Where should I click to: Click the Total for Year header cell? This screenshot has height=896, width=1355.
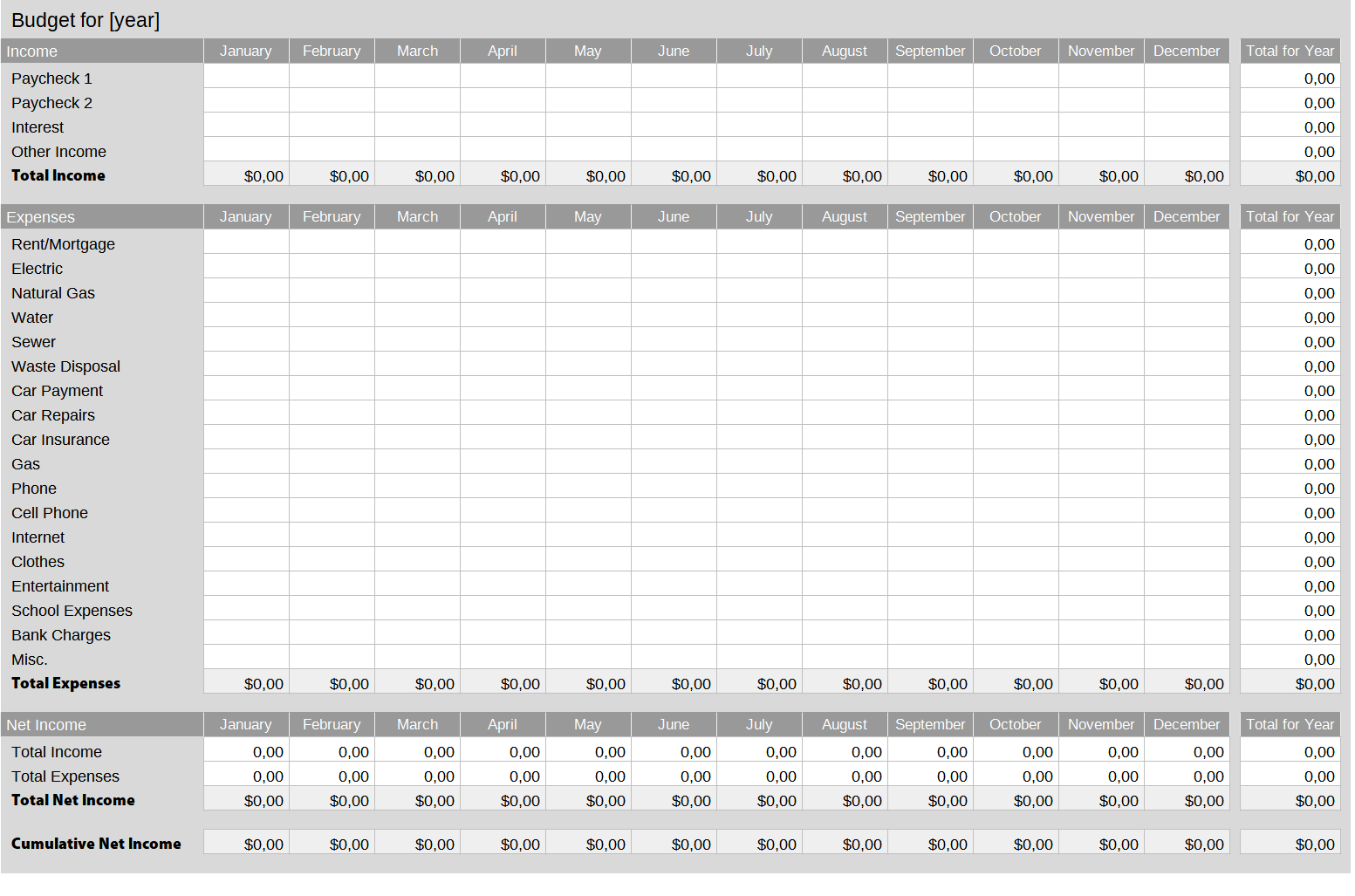tap(1290, 51)
